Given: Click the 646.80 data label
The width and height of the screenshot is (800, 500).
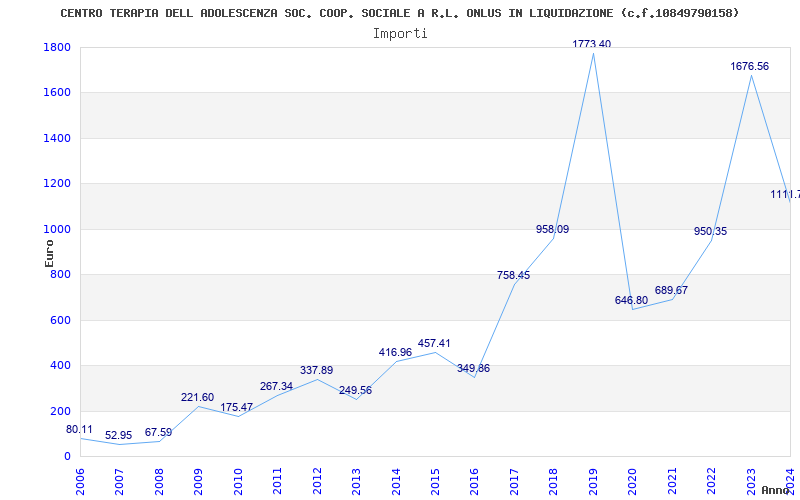Looking at the screenshot, I should [631, 301].
